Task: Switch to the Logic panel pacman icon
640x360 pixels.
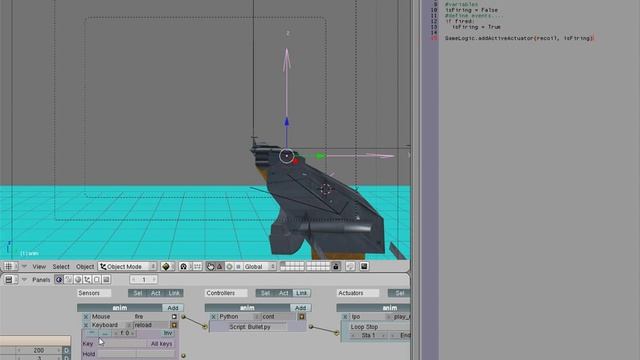Action: (59, 280)
